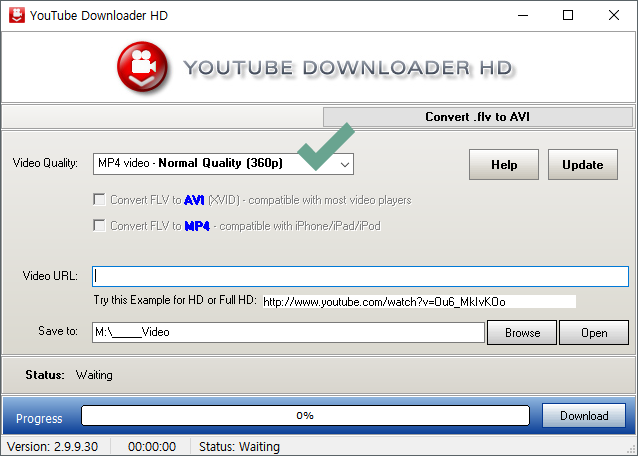
Task: Open Help
Action: pos(504,164)
